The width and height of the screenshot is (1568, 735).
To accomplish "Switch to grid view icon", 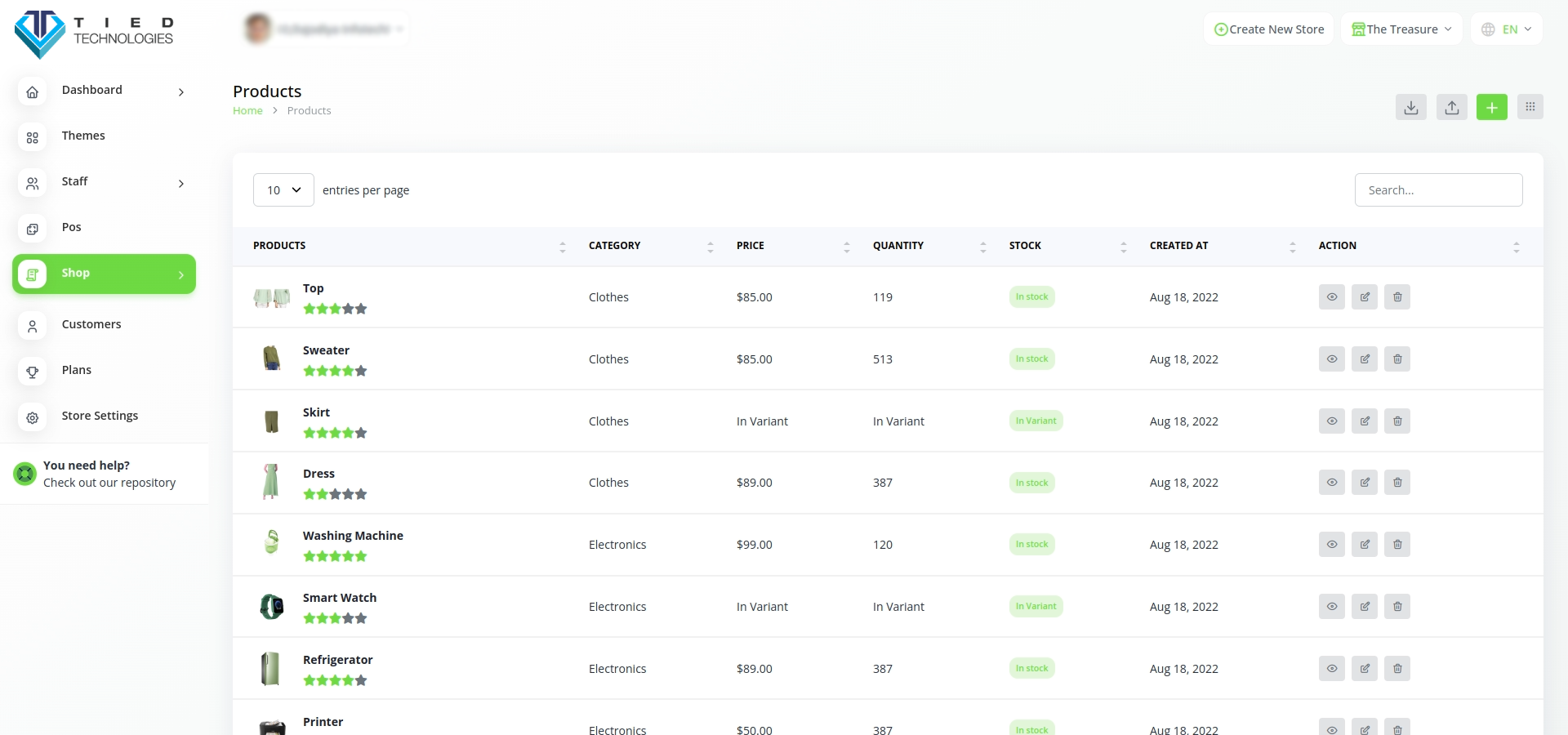I will click(x=1530, y=107).
